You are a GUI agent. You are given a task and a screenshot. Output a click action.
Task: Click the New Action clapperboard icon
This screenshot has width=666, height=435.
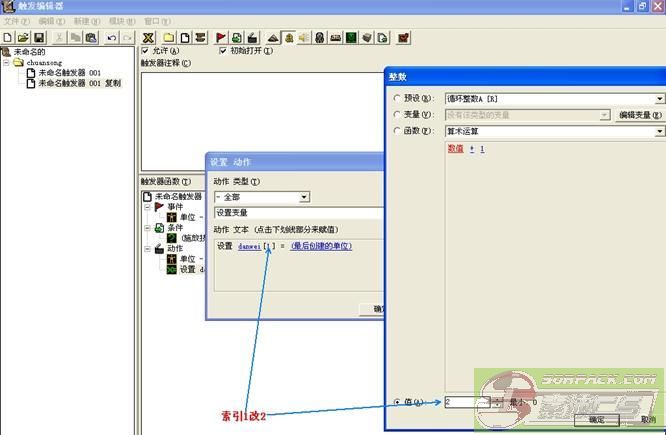click(x=251, y=37)
